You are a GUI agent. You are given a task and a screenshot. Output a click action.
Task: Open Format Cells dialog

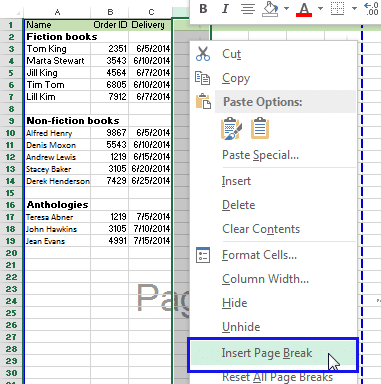pos(259,255)
